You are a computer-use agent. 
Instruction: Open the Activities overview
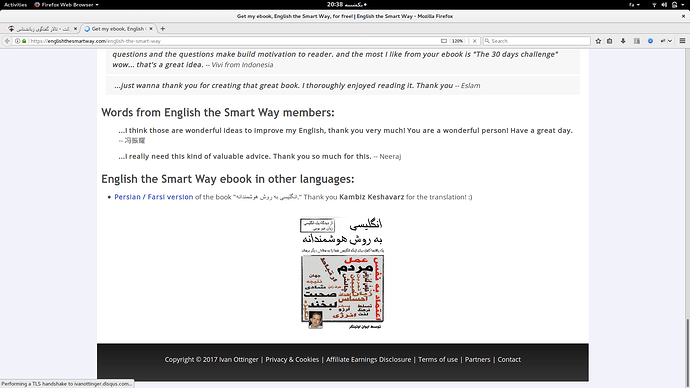pos(15,5)
